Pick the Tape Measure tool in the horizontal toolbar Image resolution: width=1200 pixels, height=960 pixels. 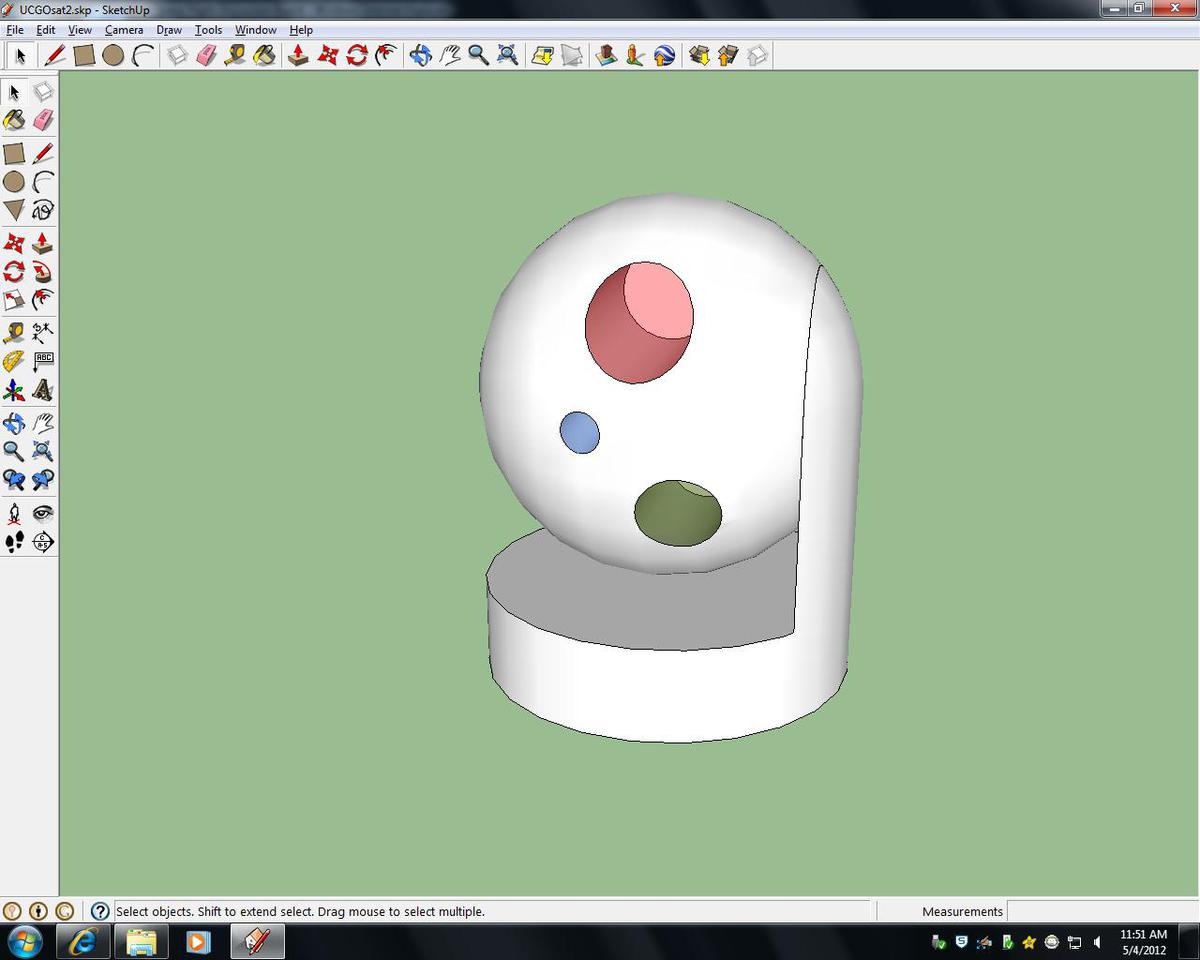click(x=235, y=55)
